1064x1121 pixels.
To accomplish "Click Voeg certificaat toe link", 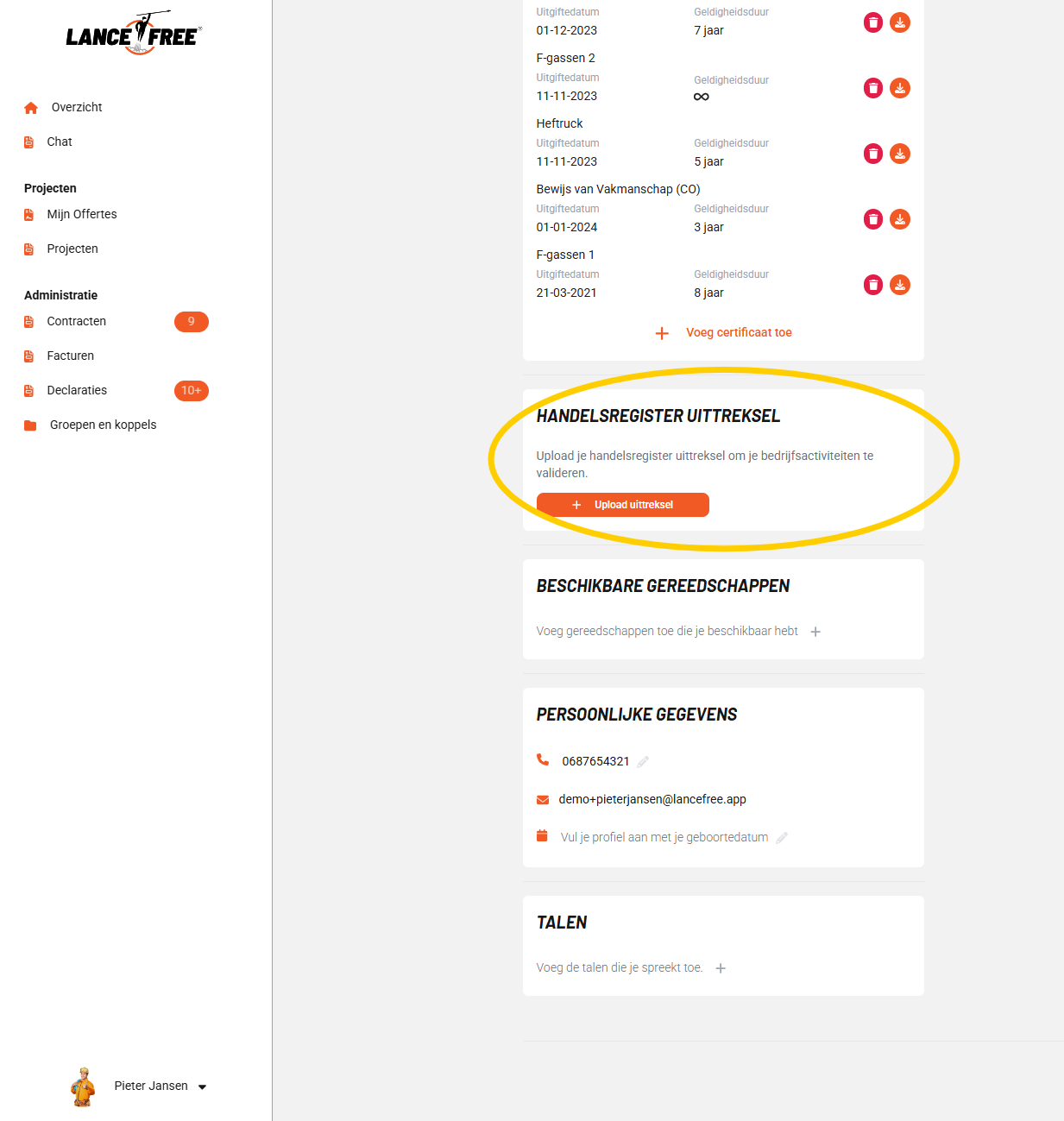I will [x=738, y=332].
